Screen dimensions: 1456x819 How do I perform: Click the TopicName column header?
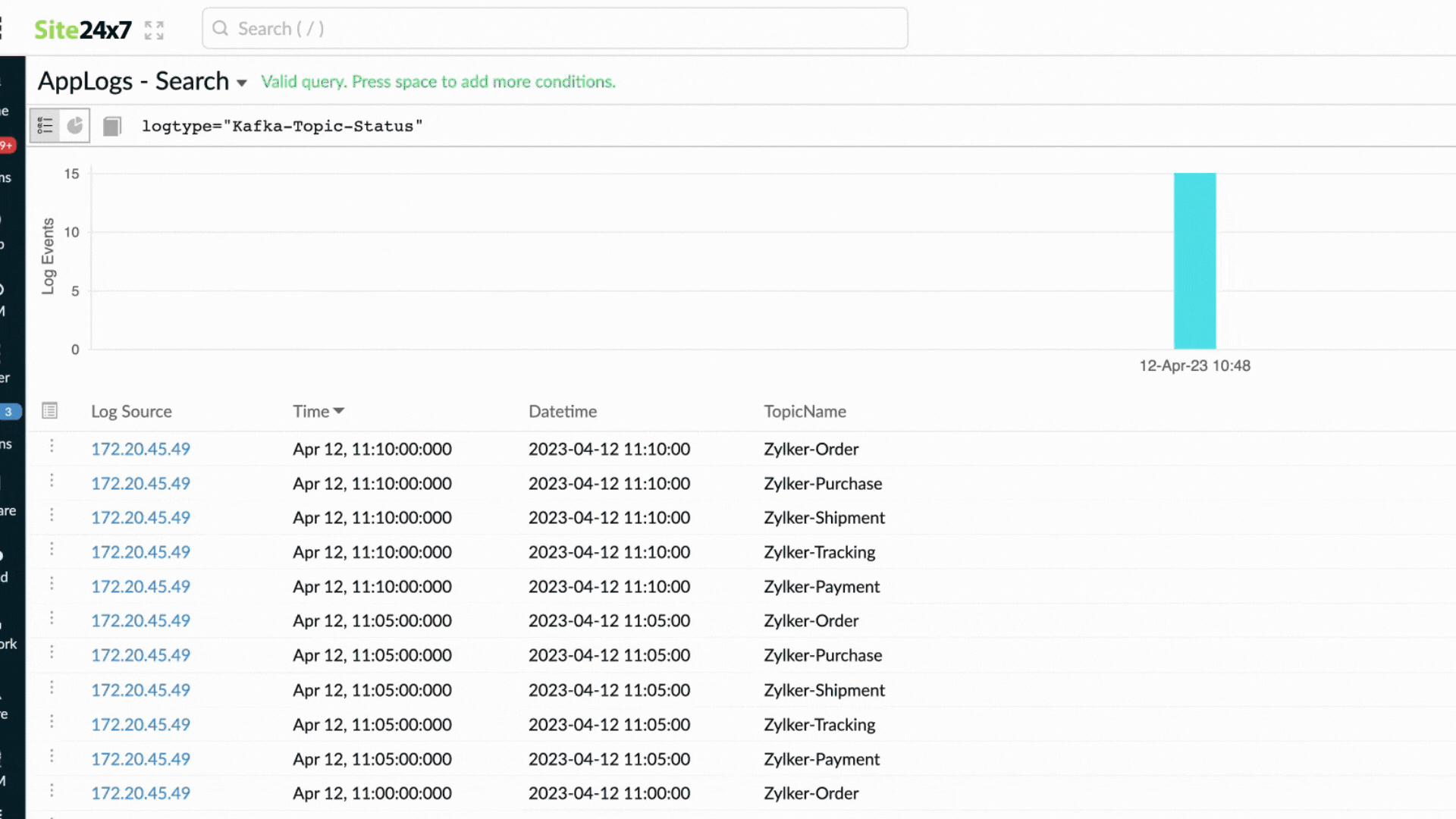click(x=805, y=412)
